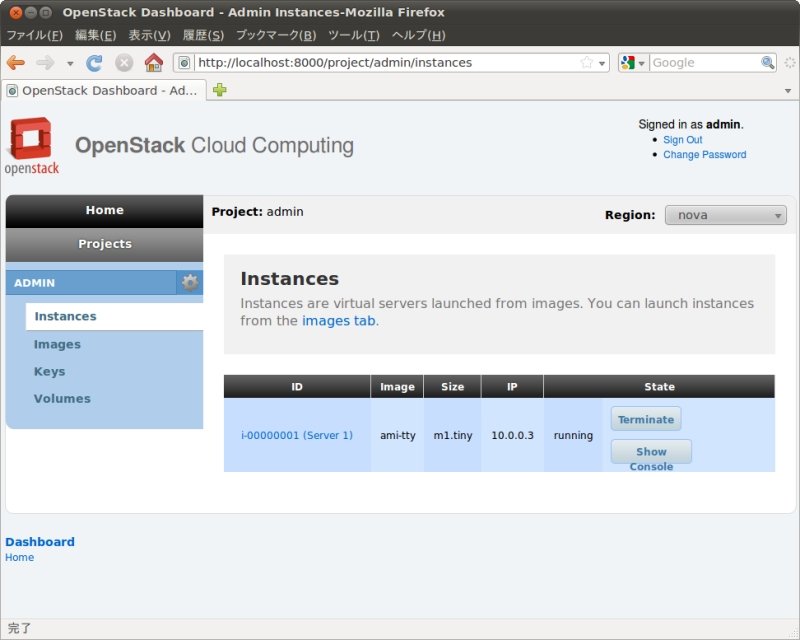Bookmark this page with the star icon
Viewport: 800px width, 640px height.
587,63
